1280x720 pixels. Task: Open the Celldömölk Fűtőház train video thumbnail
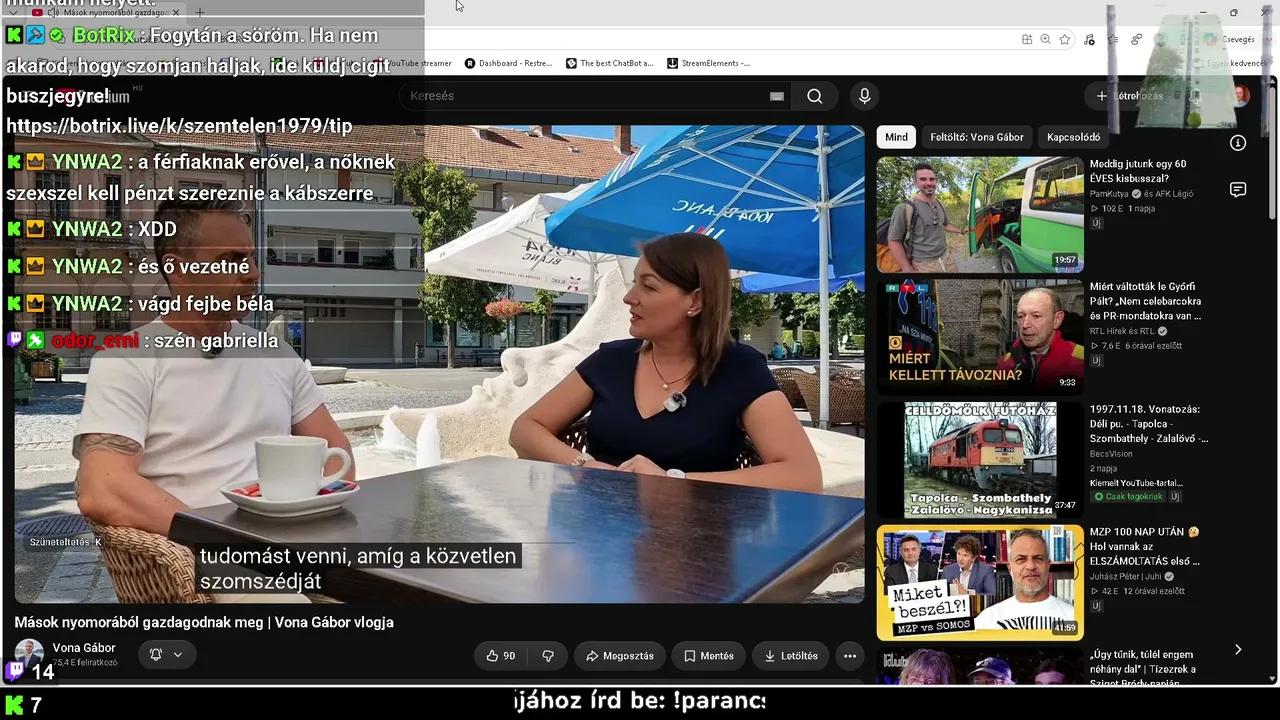click(x=980, y=460)
